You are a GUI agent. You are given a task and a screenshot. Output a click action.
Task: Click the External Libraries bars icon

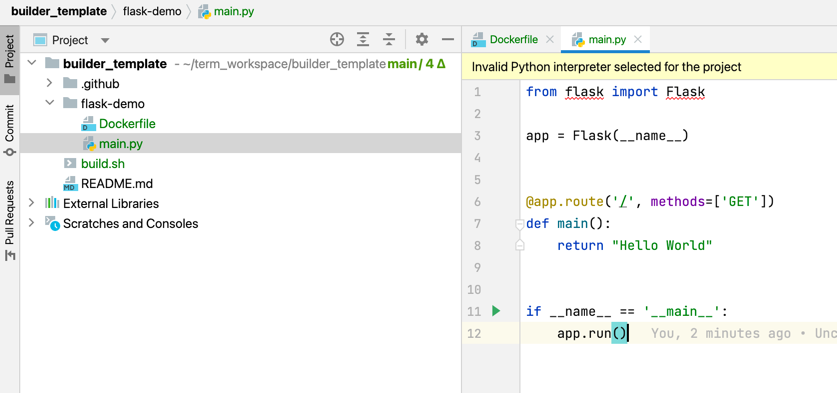pyautogui.click(x=52, y=203)
